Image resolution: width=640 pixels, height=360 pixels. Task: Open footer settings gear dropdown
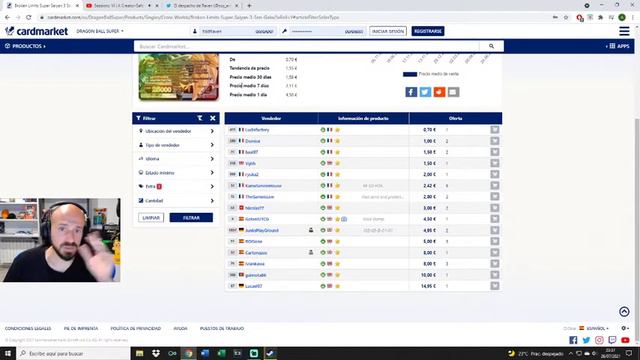(x=624, y=328)
